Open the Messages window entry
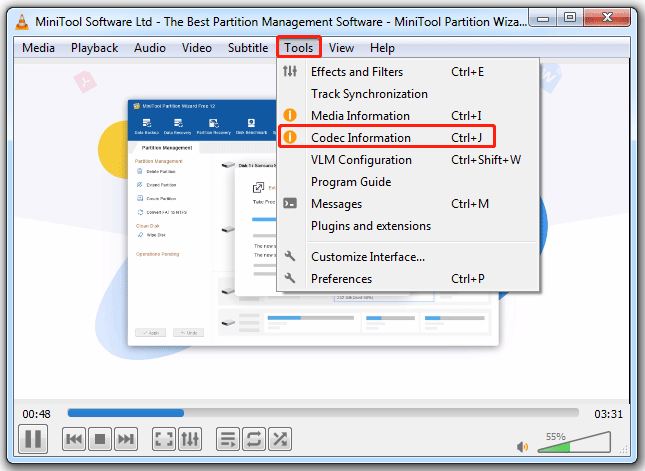 pos(408,204)
